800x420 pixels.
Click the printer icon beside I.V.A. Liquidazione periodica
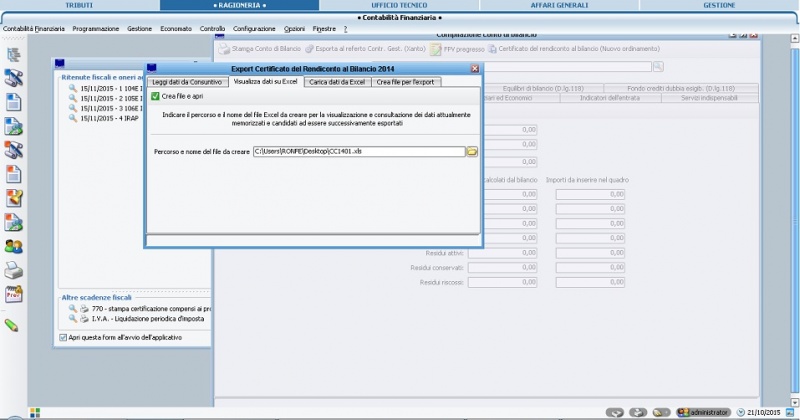tap(85, 320)
